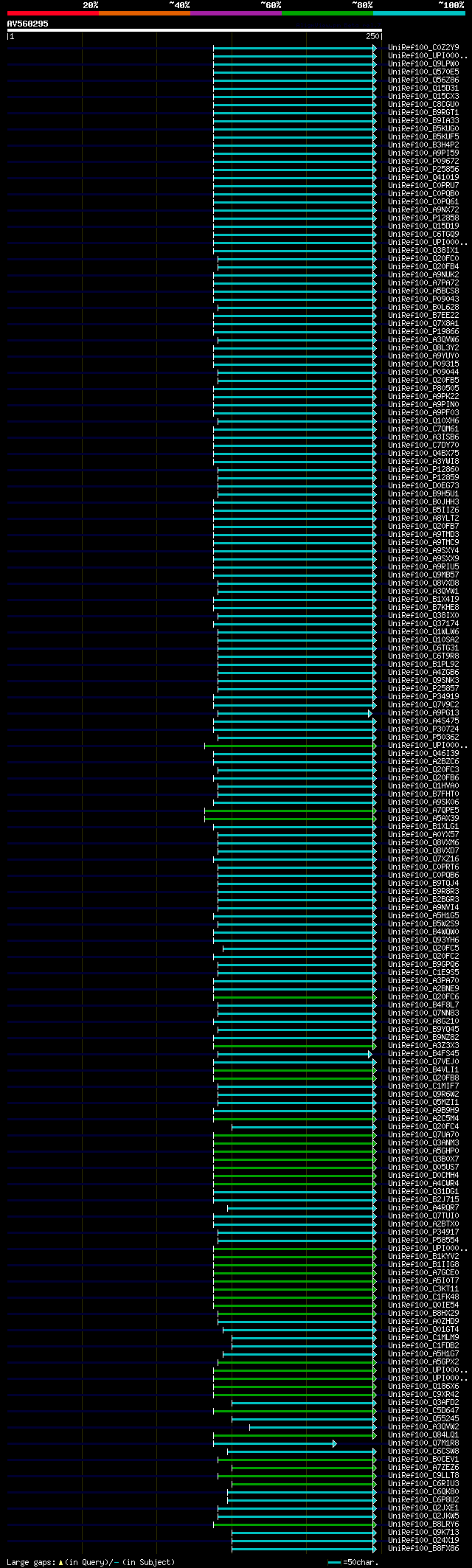
Task: Click the short alignment arrowhead for UniRef100_Q7M1R8
Action: point(334,1443)
